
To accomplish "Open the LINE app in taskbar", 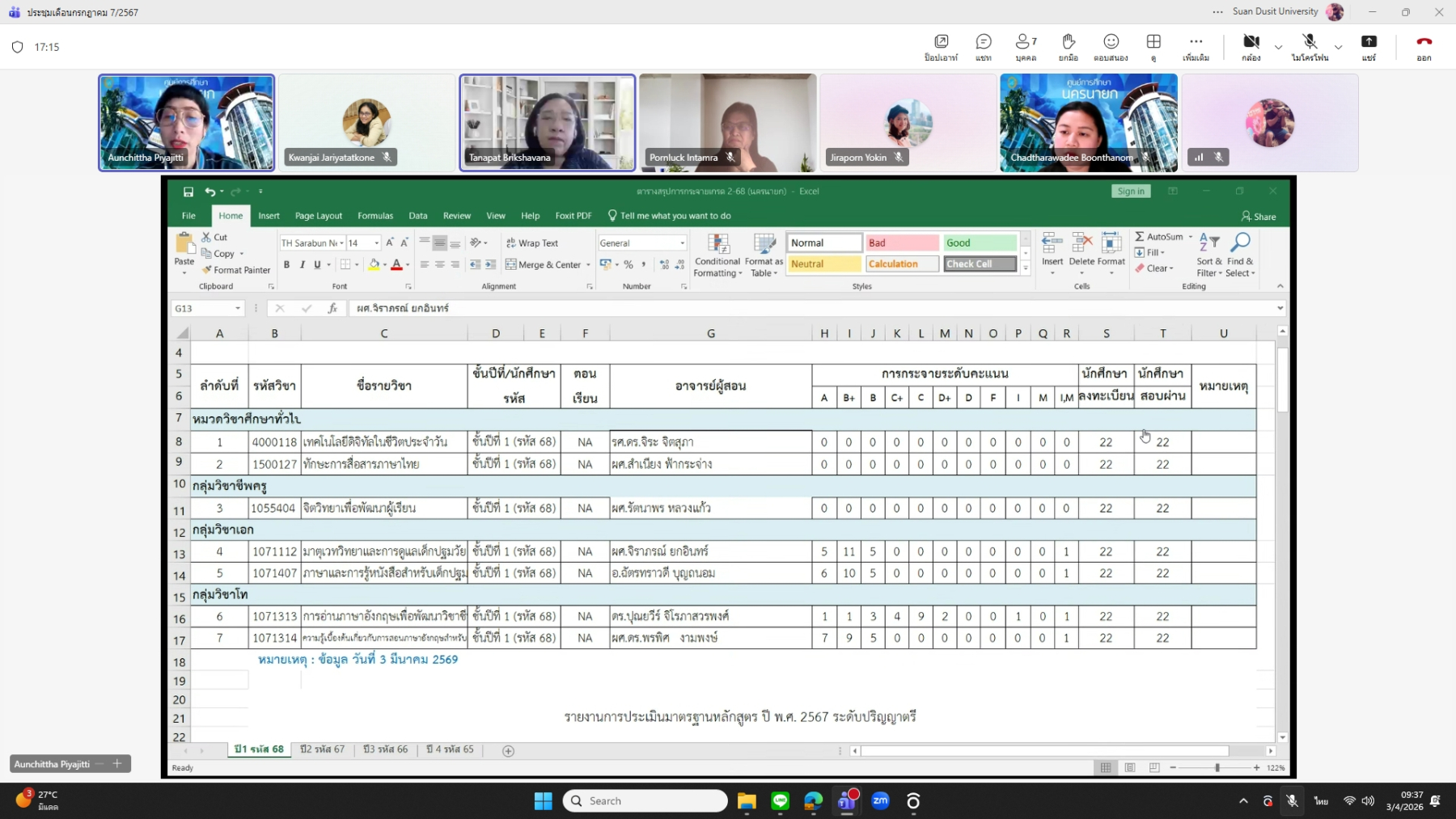I will [780, 800].
